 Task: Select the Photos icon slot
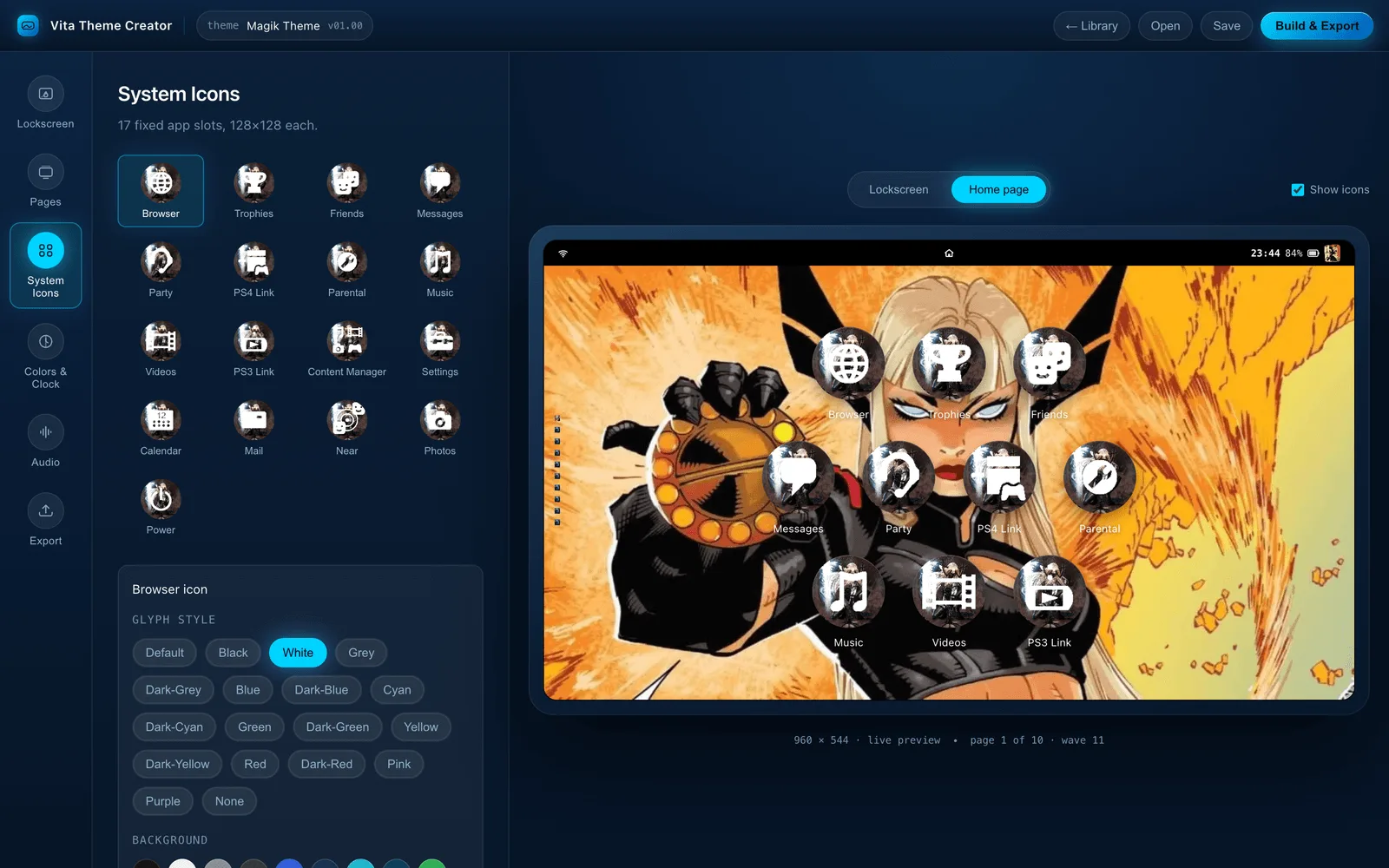point(439,428)
